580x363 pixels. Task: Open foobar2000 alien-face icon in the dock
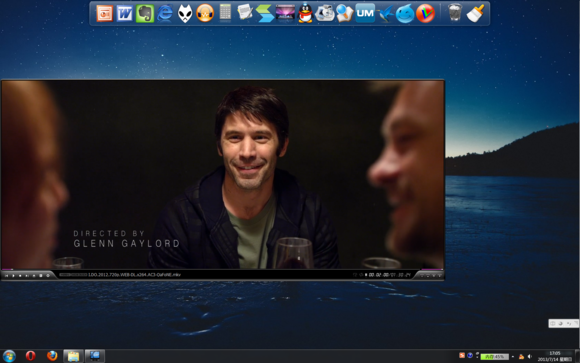pyautogui.click(x=185, y=14)
